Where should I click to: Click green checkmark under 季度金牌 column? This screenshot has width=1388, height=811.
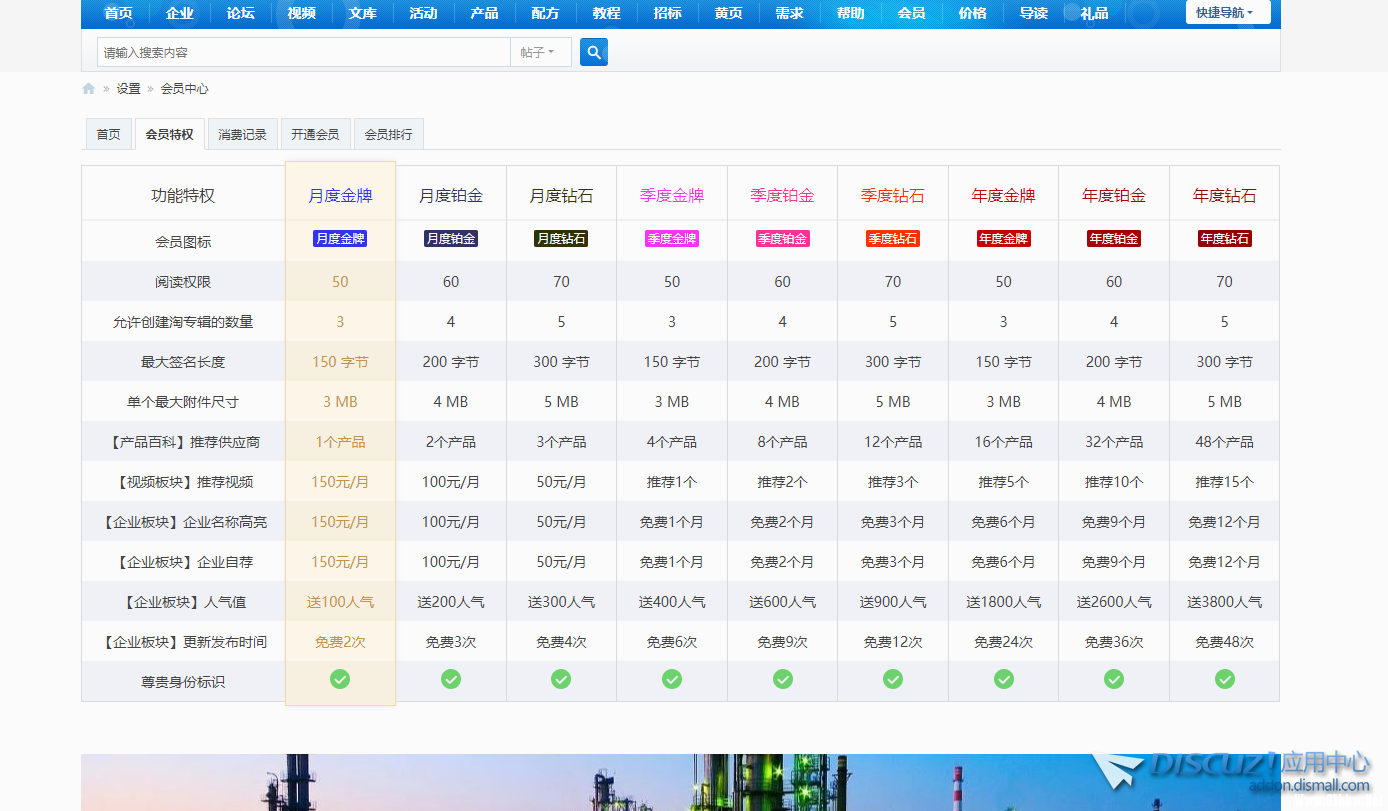pos(672,679)
